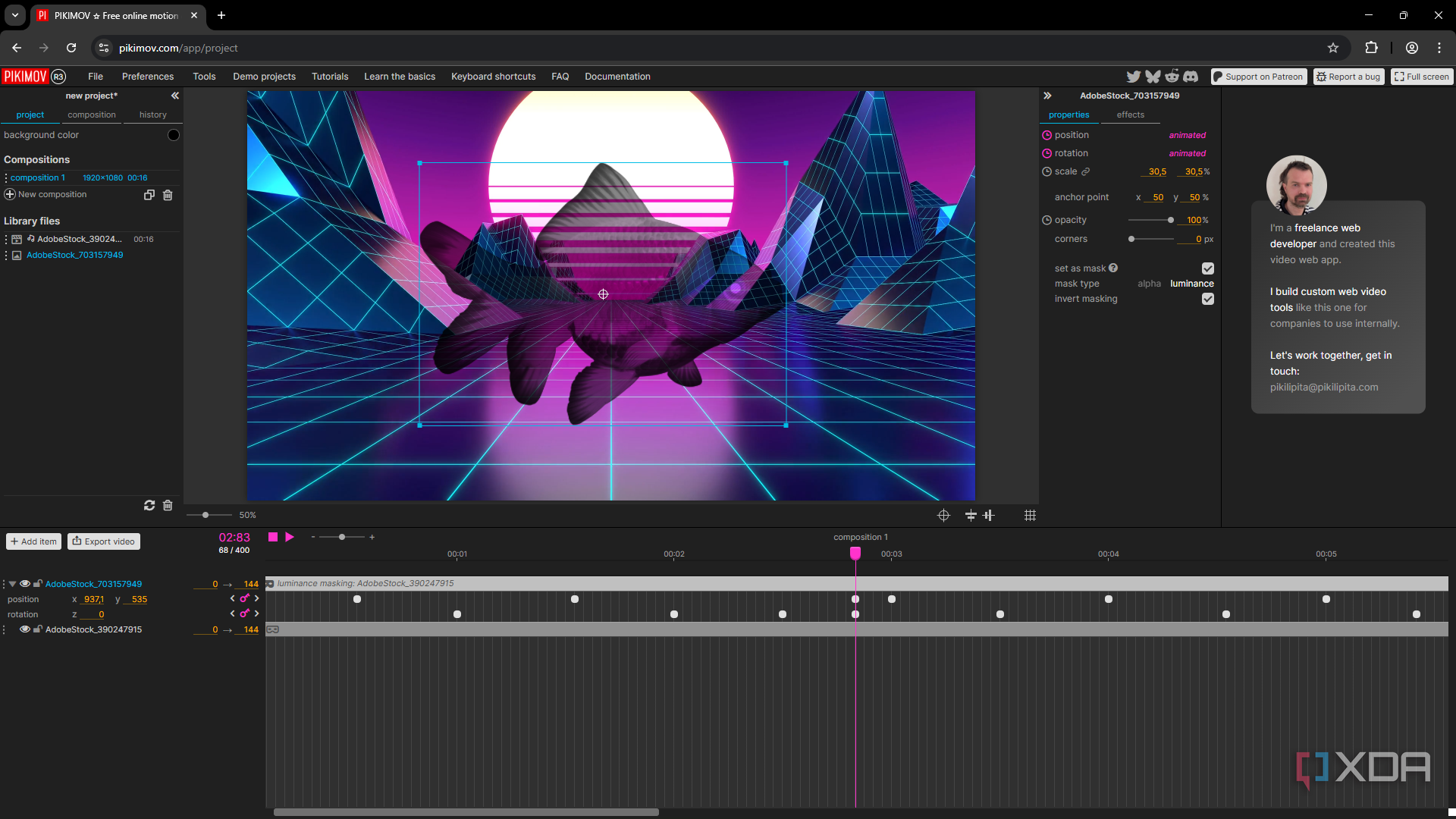Toggle the canvas grid icon
Image resolution: width=1456 pixels, height=819 pixels.
coord(1030,516)
